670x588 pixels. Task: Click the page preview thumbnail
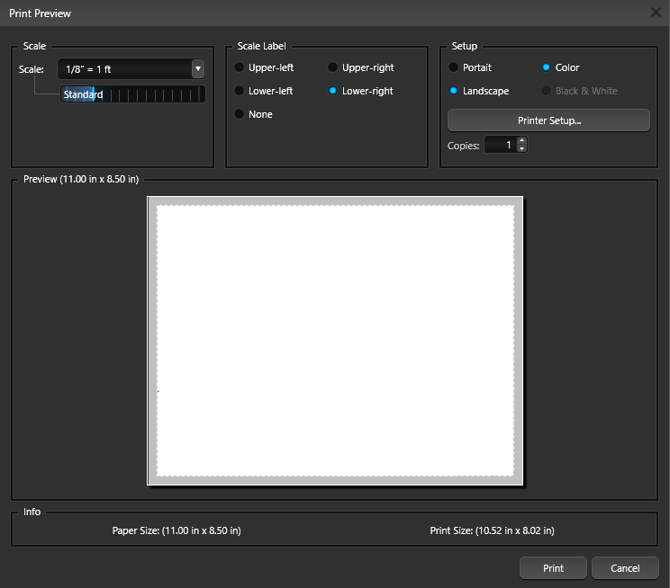pos(335,341)
